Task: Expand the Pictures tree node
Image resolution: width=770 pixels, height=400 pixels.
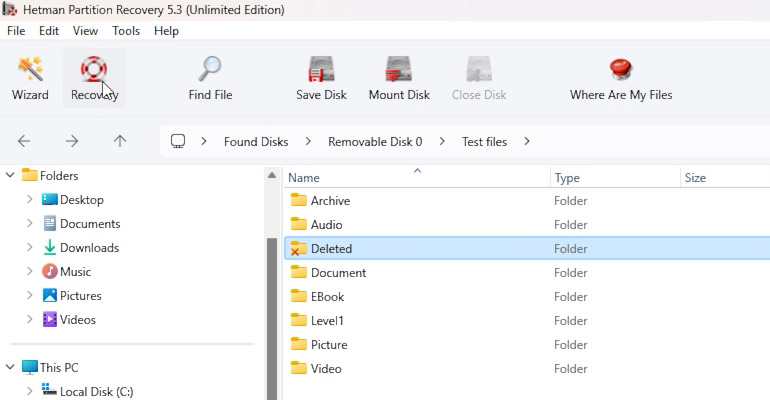Action: tap(29, 295)
